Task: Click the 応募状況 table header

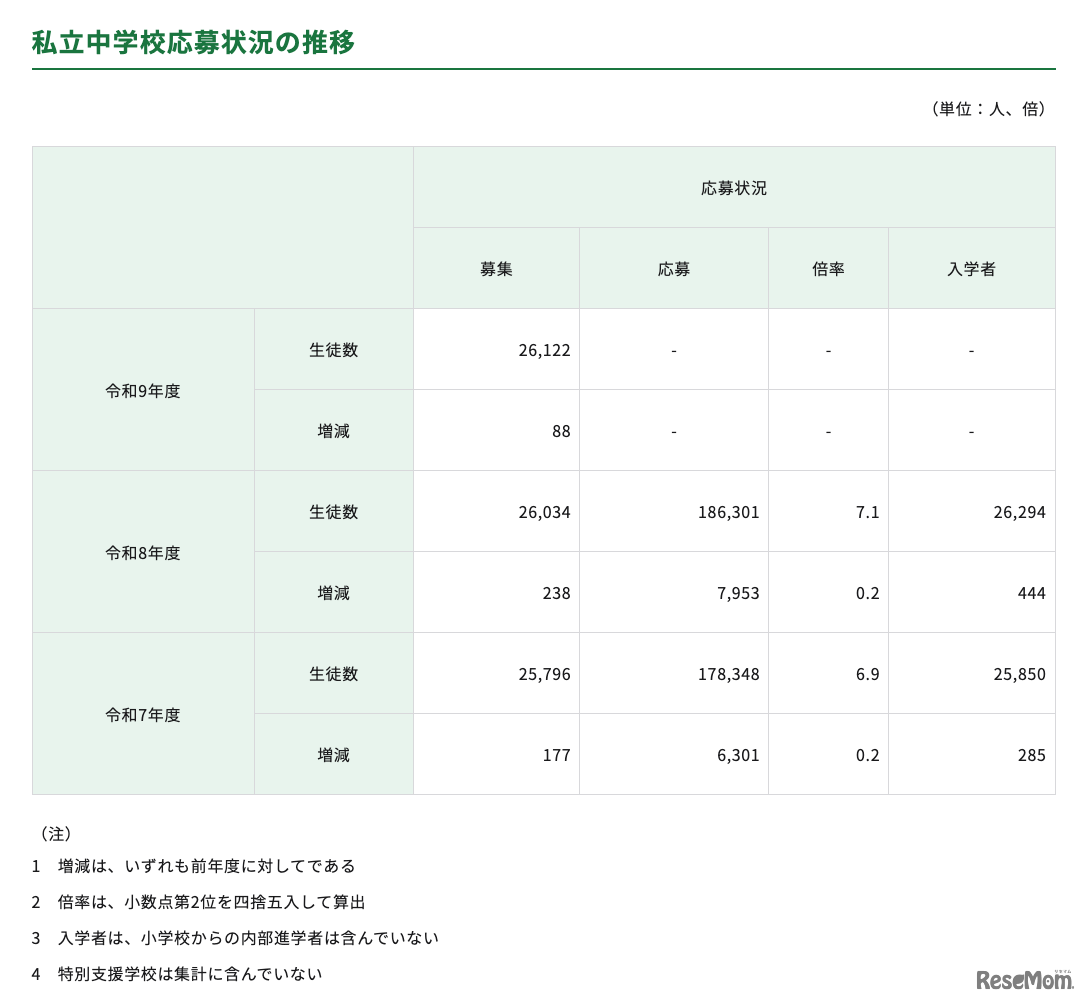Action: [733, 188]
